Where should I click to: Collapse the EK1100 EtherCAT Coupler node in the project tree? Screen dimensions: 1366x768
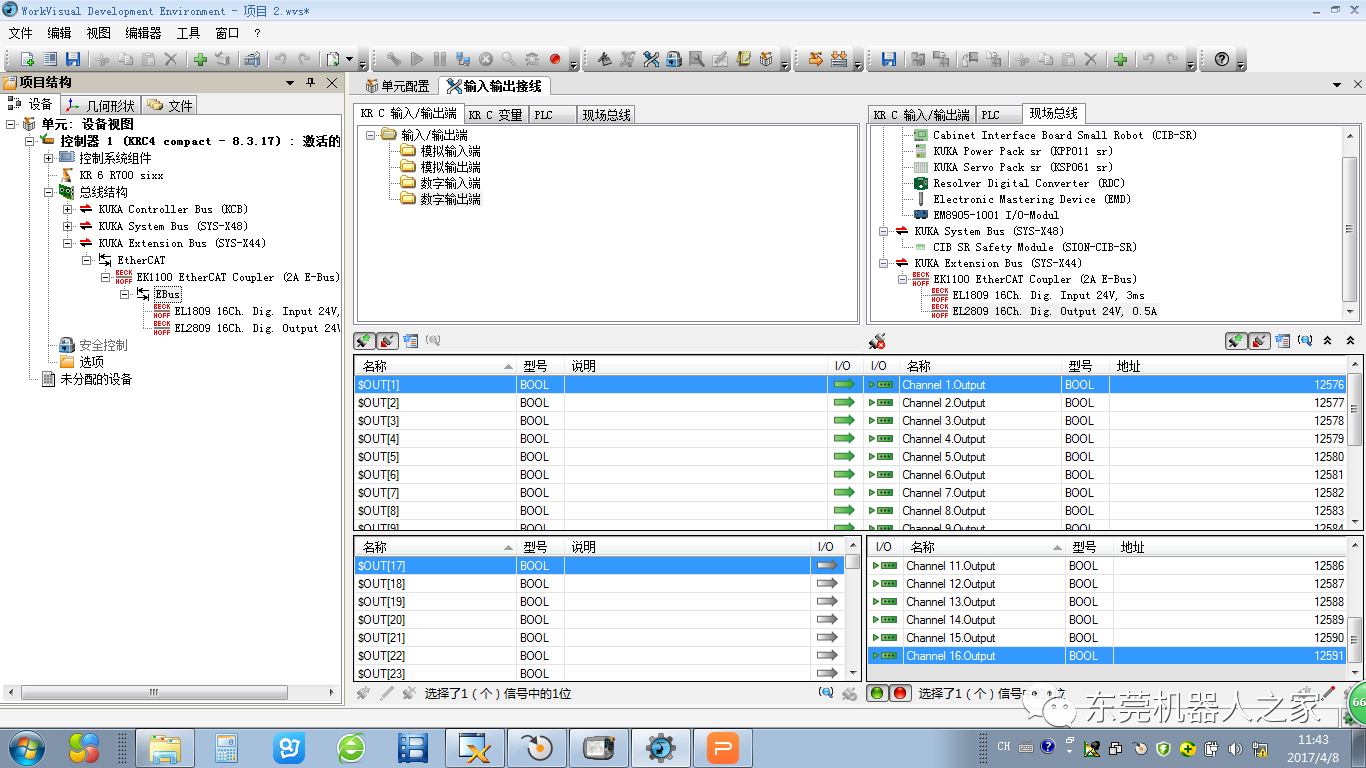105,277
